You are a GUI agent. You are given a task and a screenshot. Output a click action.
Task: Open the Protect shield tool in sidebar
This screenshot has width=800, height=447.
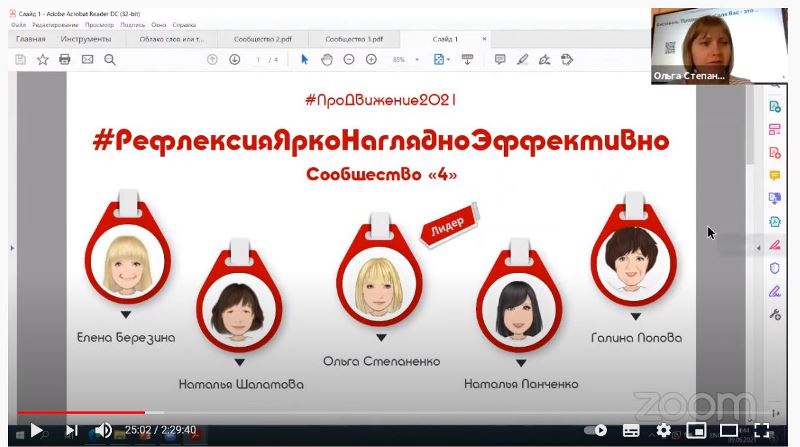pos(774,268)
